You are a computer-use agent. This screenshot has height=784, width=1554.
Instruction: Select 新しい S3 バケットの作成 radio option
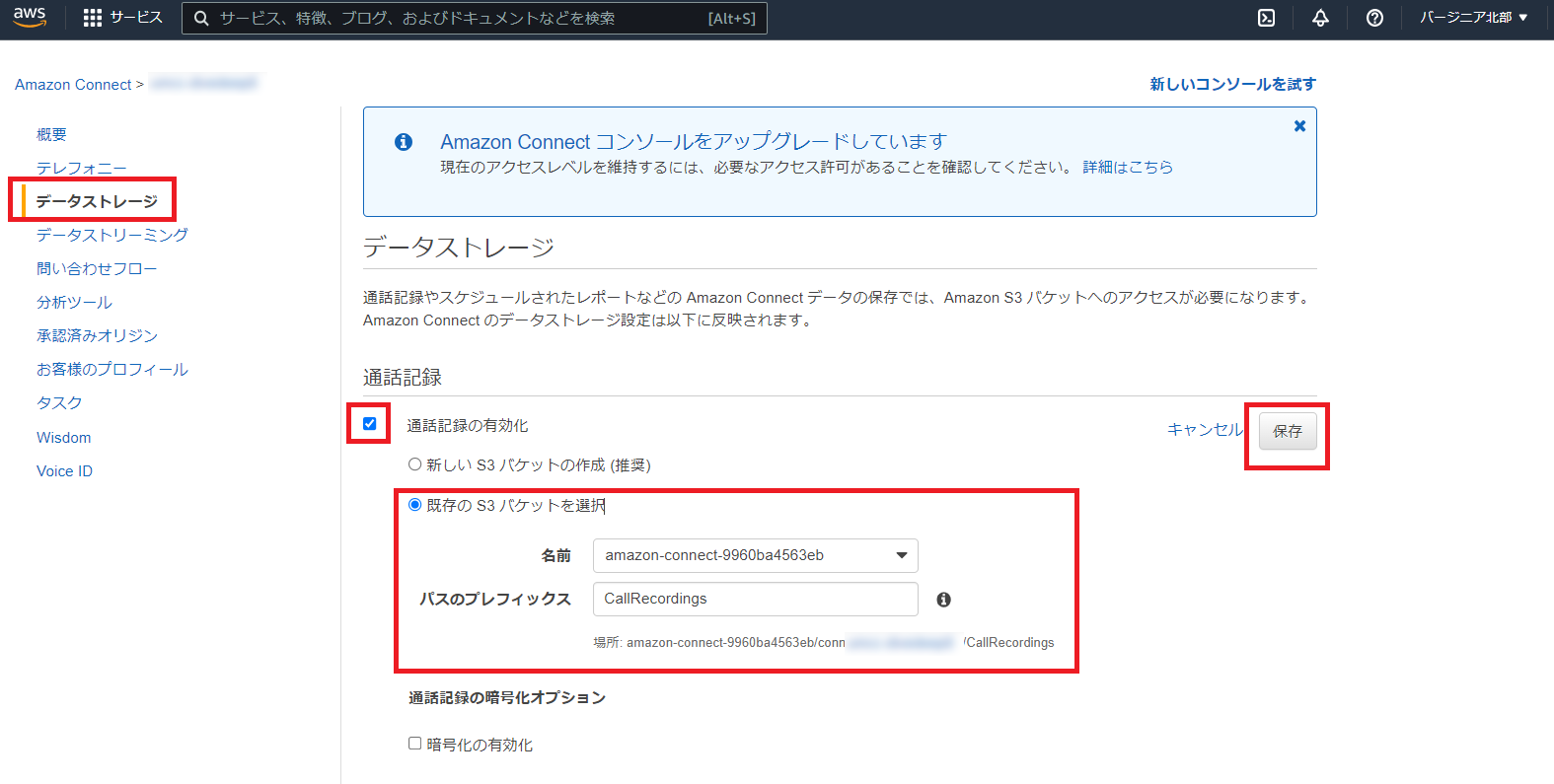tap(414, 463)
